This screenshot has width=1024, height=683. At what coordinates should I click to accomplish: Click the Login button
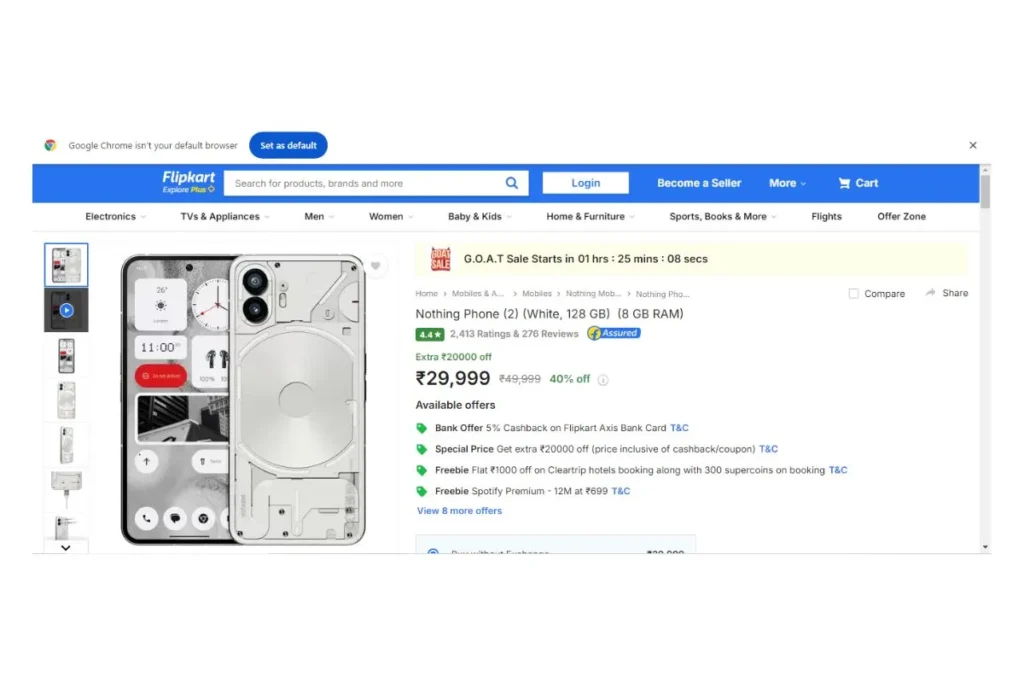tap(585, 183)
